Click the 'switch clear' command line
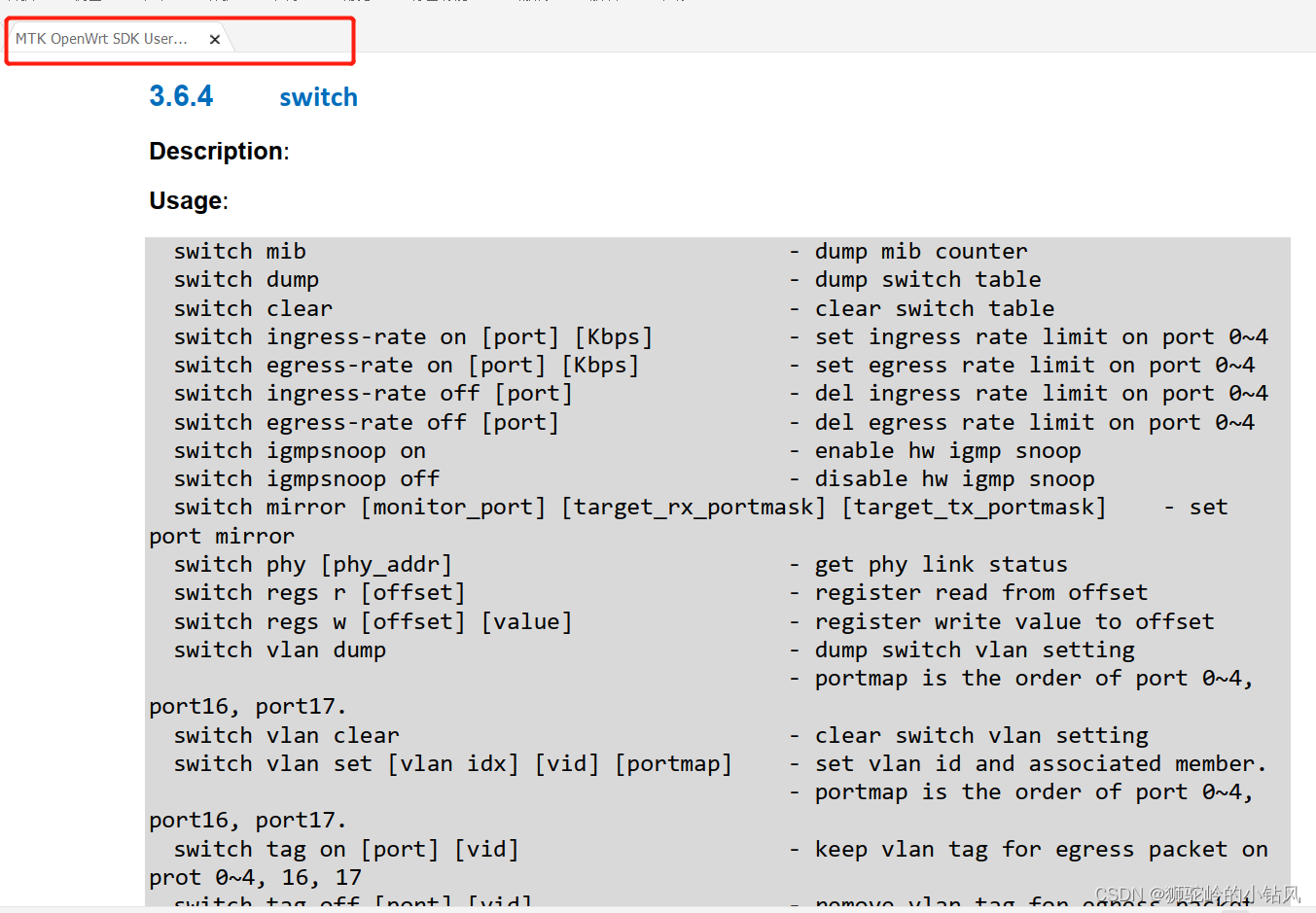Viewport: 1316px width, 913px height. point(254,309)
